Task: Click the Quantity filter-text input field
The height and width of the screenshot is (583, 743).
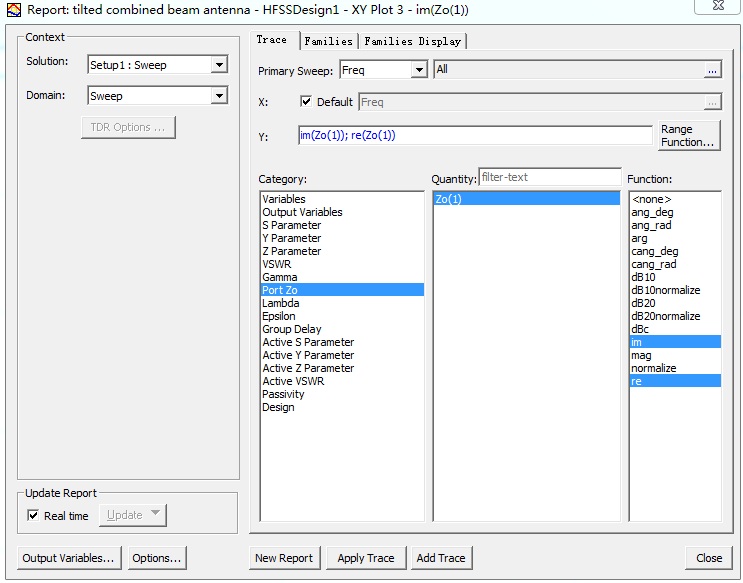Action: pyautogui.click(x=550, y=177)
